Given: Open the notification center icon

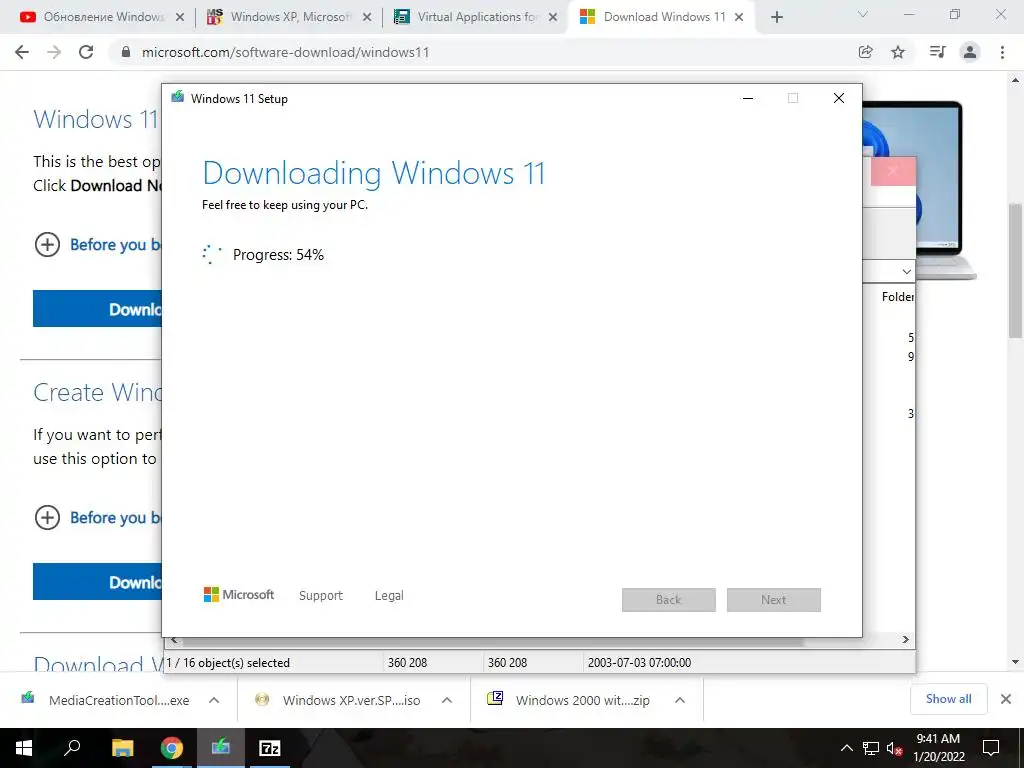Looking at the screenshot, I should 991,748.
